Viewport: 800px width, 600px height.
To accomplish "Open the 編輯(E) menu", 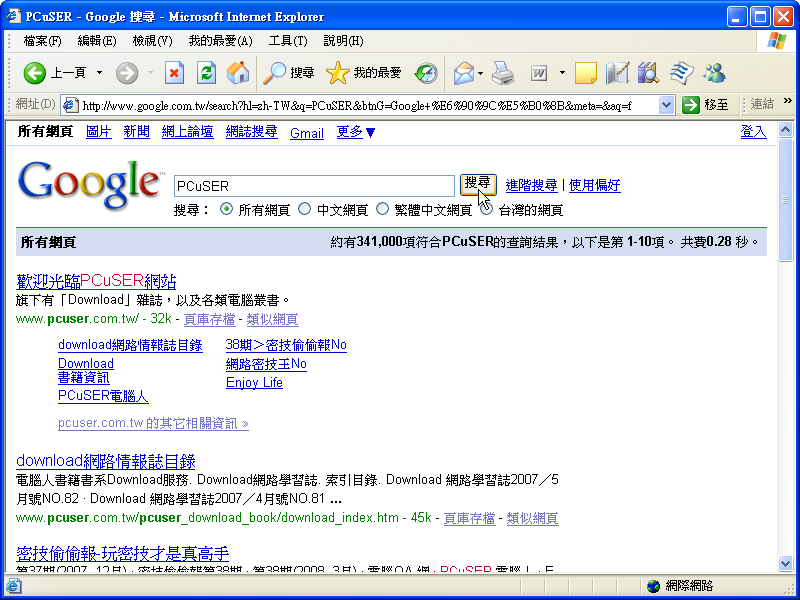I will coord(97,41).
